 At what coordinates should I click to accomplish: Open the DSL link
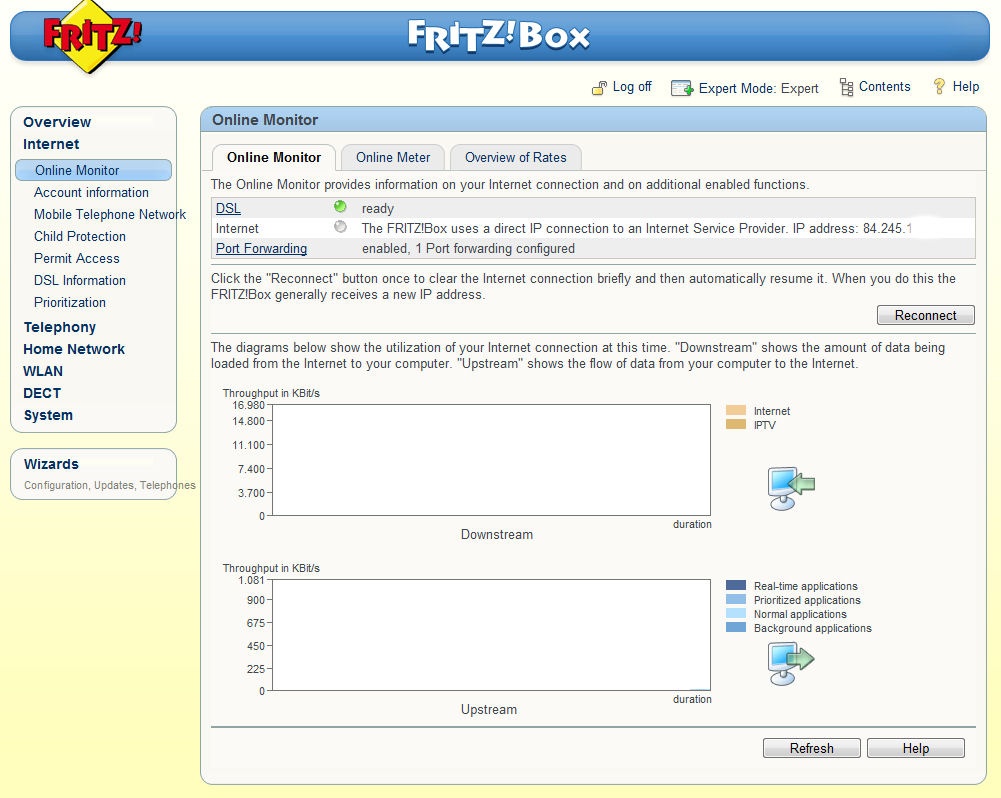228,208
